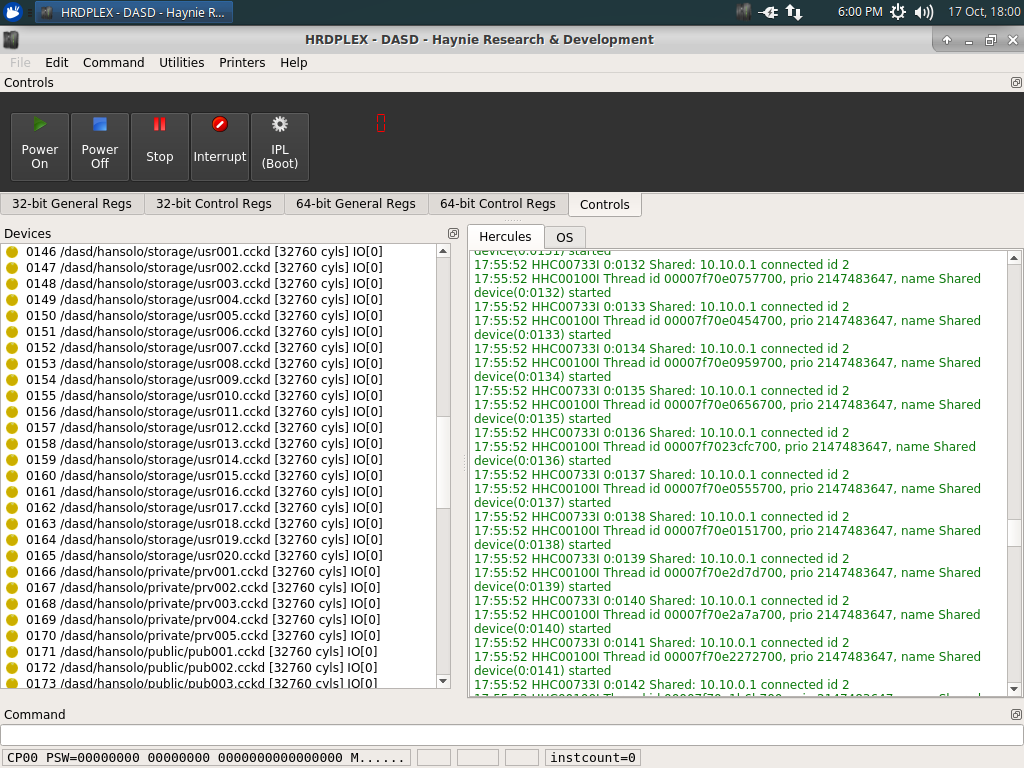Stop the CPU with Stop button
Image resolution: width=1024 pixels, height=768 pixels.
click(x=160, y=146)
